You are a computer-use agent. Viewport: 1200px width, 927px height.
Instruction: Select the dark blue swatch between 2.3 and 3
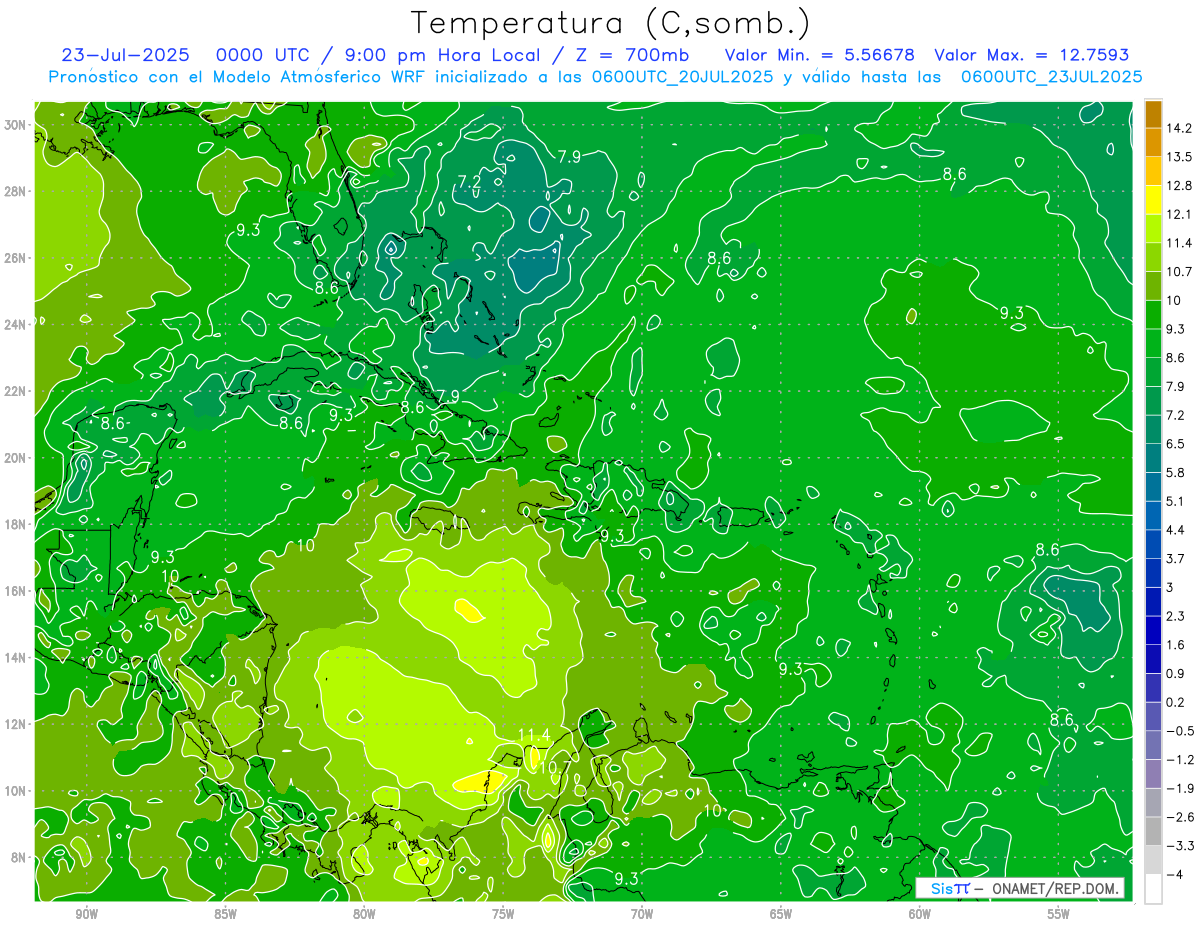[x=1153, y=601]
